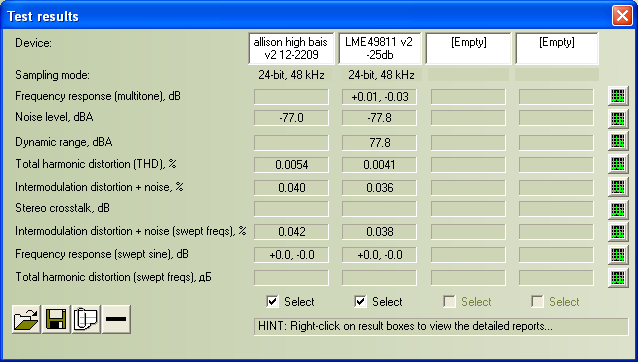The width and height of the screenshot is (638, 362).
Task: Click the HINT text bar
Action: [441, 327]
